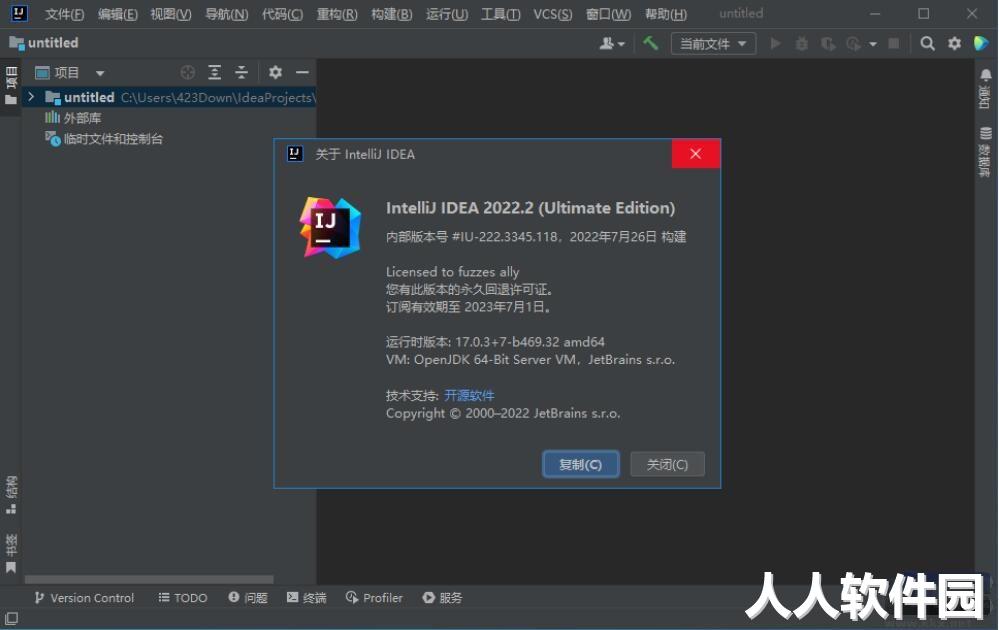The height and width of the screenshot is (630, 999).
Task: Open the current file run configuration dropdown
Action: (714, 43)
